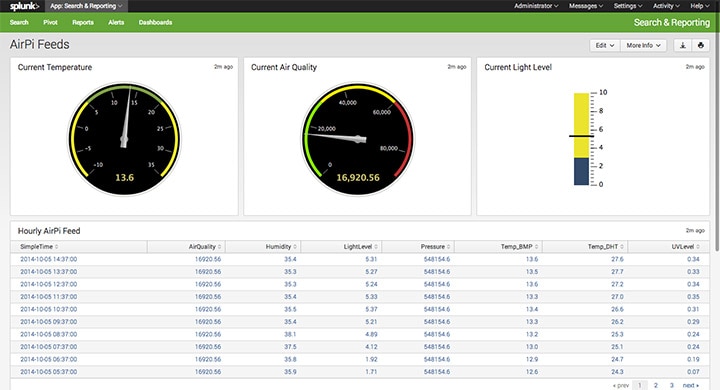Click UVLevel value 0.35

(x=693, y=297)
